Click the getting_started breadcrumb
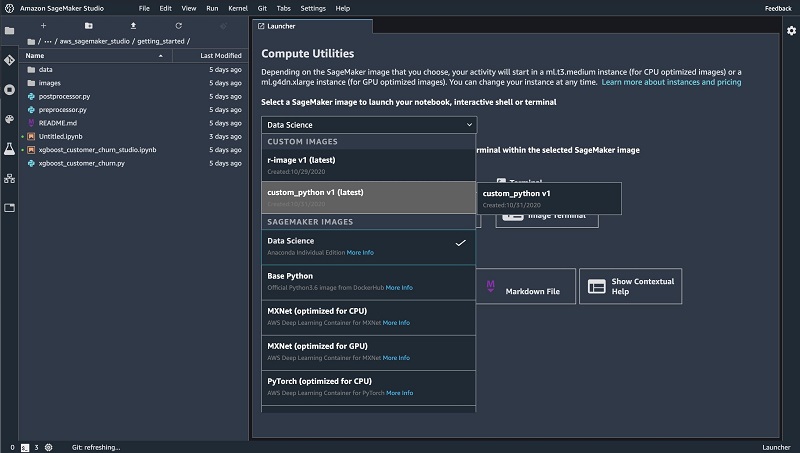Viewport: 800px width, 453px height. [160, 41]
